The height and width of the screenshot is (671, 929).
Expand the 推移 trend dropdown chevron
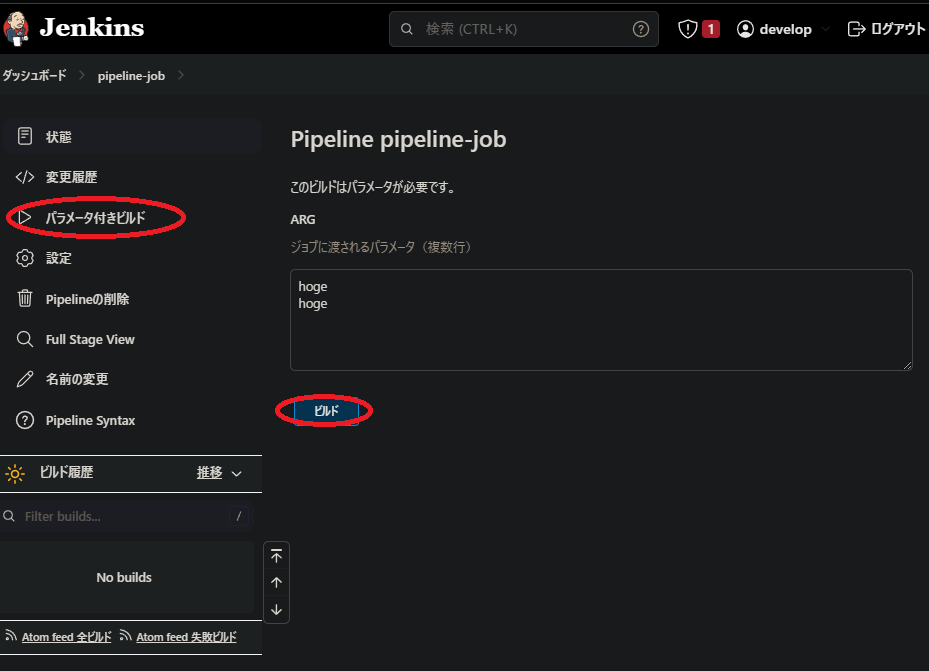[x=238, y=473]
